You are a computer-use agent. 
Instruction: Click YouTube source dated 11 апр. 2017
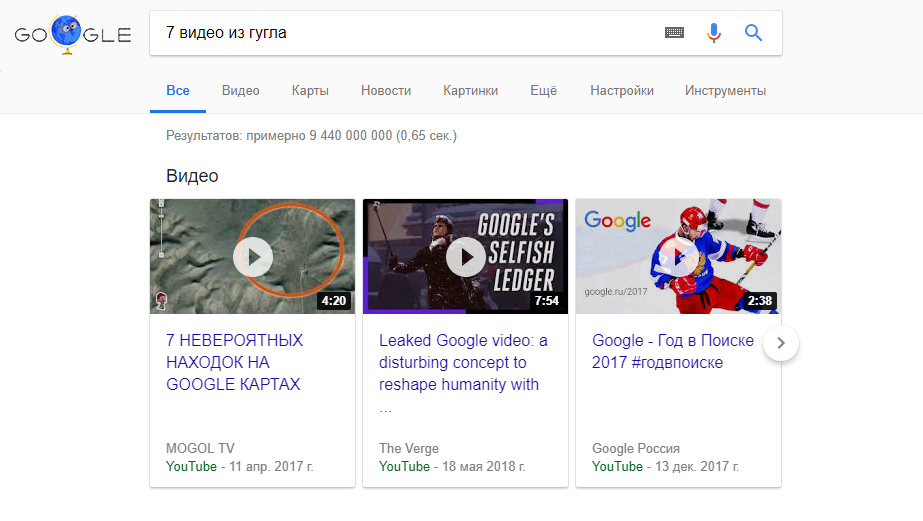click(x=191, y=466)
